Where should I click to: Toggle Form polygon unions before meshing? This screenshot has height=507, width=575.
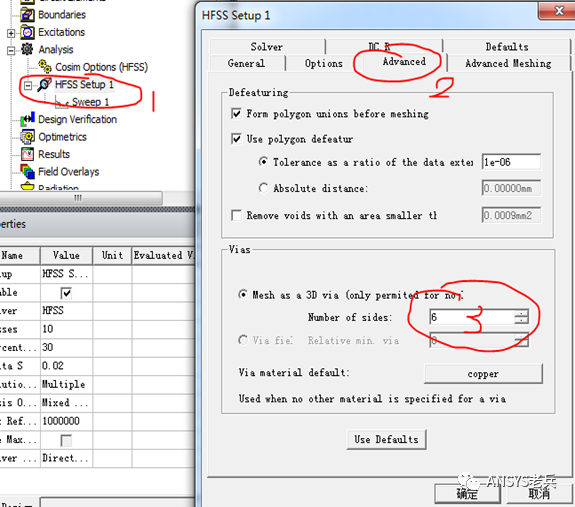(x=237, y=114)
